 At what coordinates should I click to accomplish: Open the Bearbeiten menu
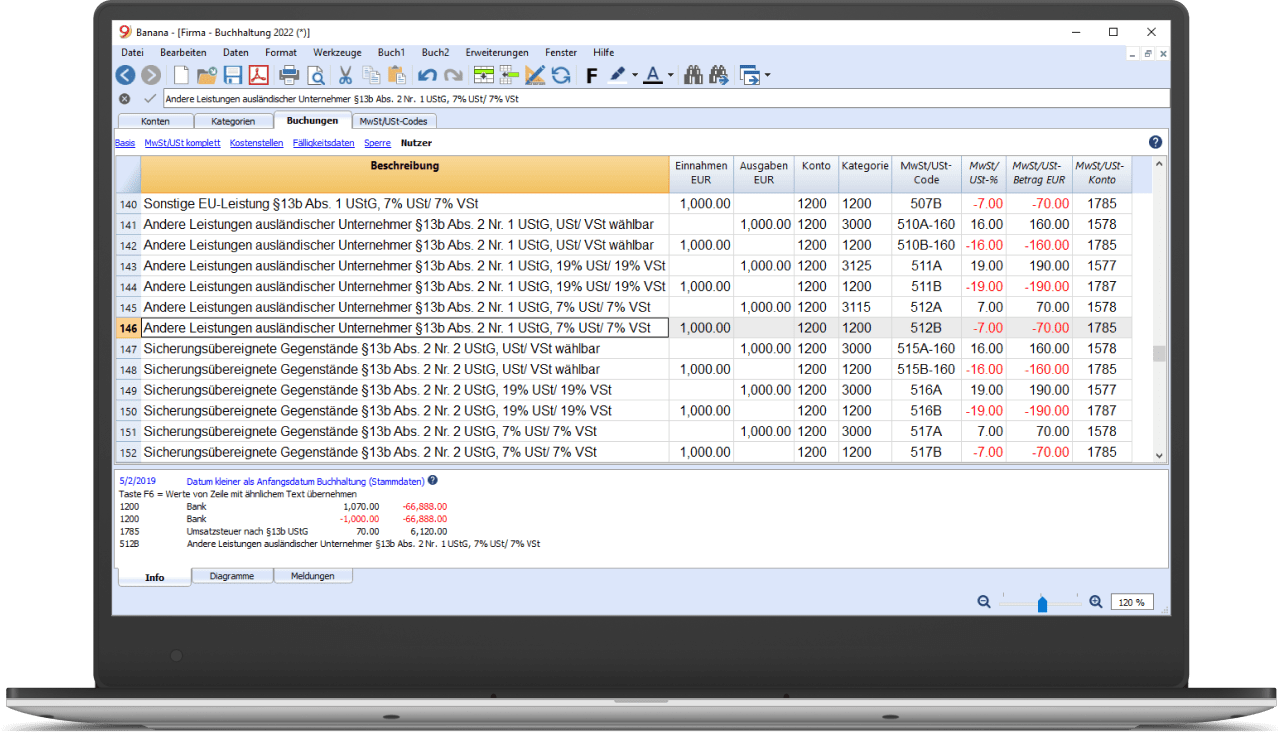[x=183, y=52]
